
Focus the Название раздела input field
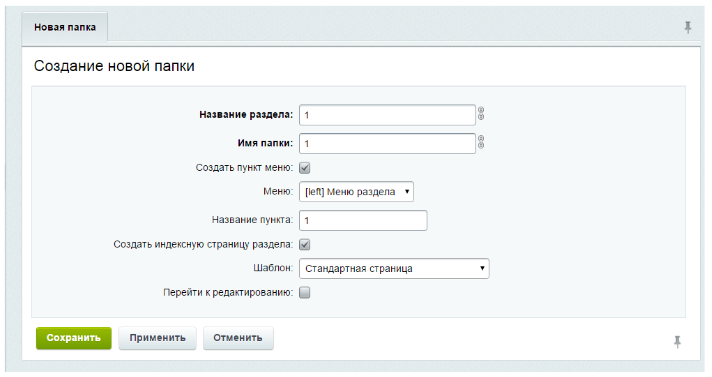387,115
